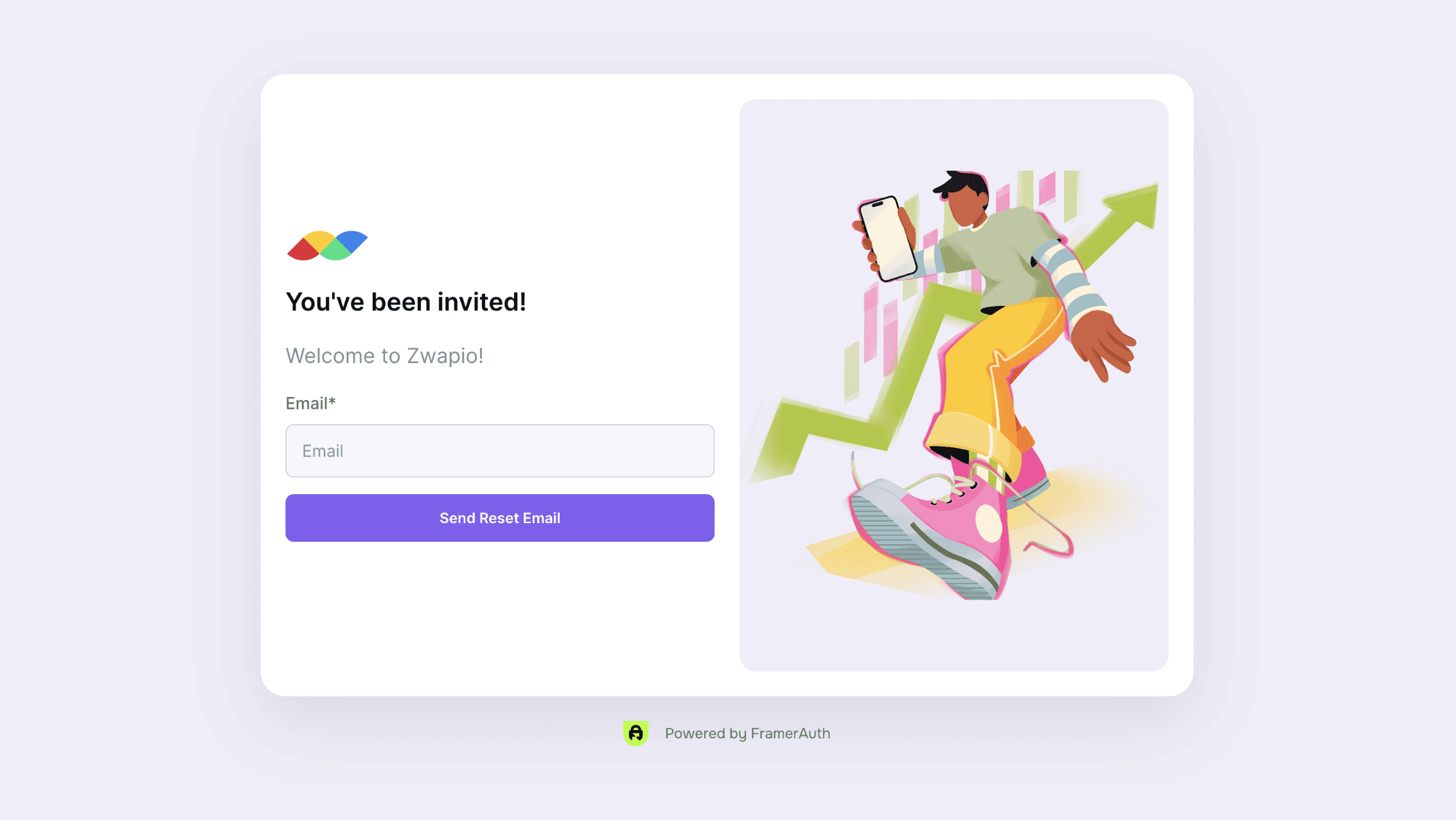Click the red segment of the logo
This screenshot has width=1456, height=820.
[301, 250]
